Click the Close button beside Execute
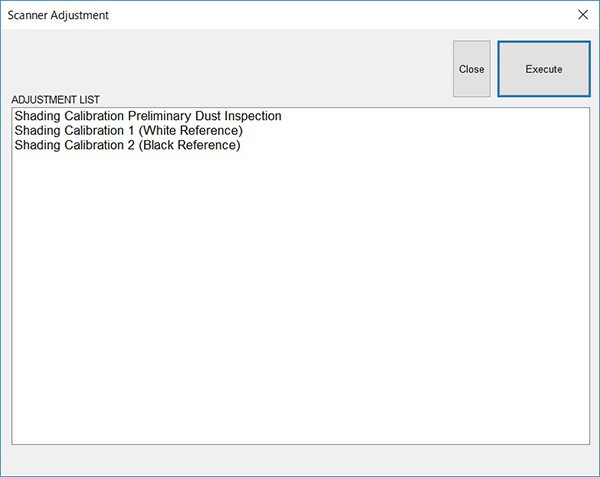Screen dimensions: 600x477 471,69
